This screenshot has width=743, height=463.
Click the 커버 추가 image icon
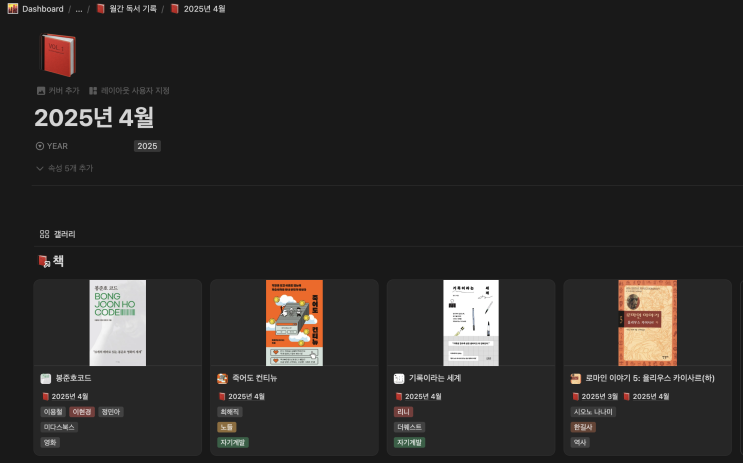41,91
